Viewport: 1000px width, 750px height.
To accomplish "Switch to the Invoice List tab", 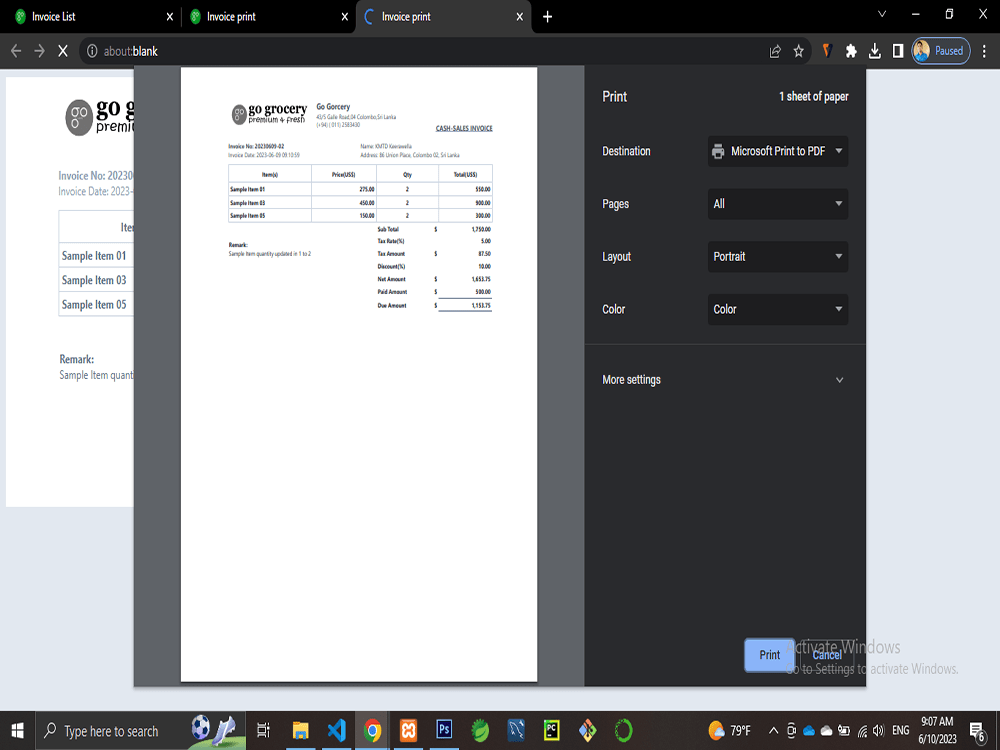I will 94,17.
